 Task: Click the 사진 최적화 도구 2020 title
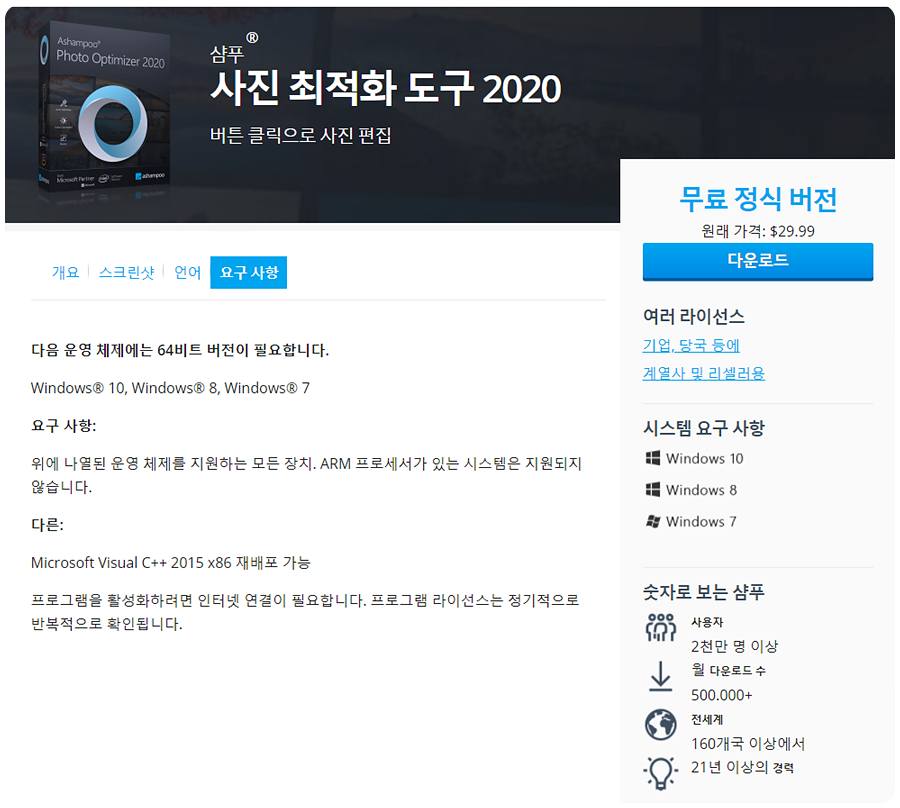point(386,88)
